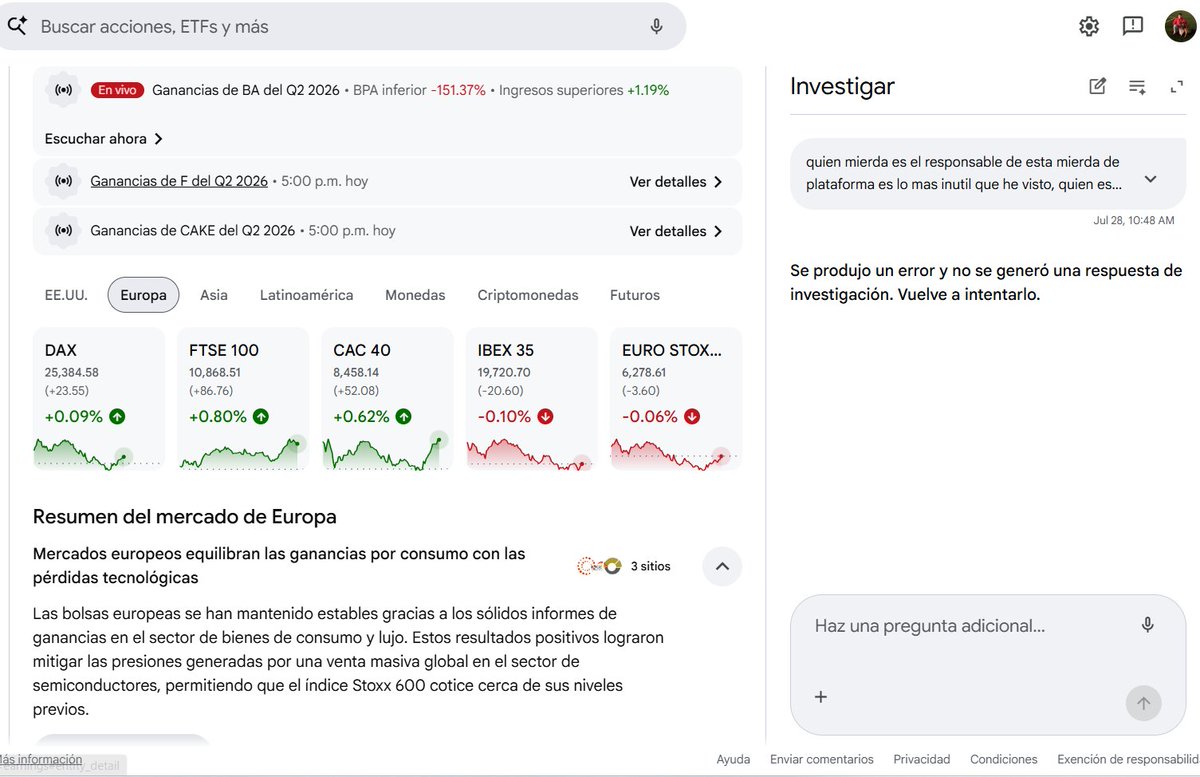The width and height of the screenshot is (1200, 777).
Task: Open 'Ver detalles' for F earnings
Action: 676,182
